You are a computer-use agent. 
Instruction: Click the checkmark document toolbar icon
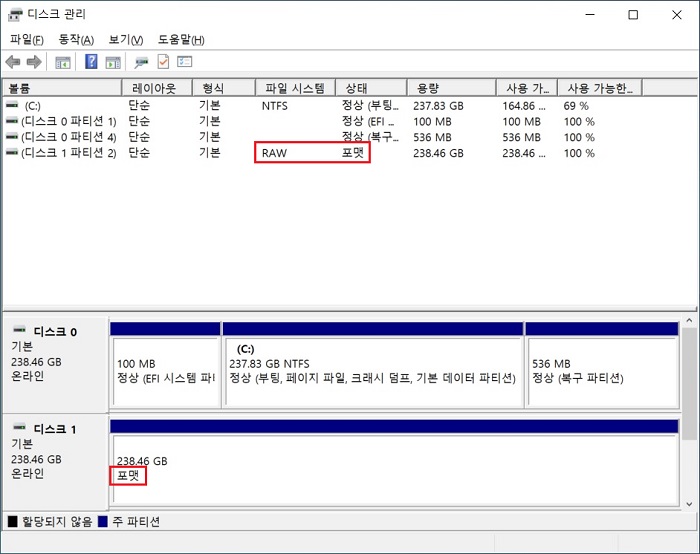pos(163,62)
